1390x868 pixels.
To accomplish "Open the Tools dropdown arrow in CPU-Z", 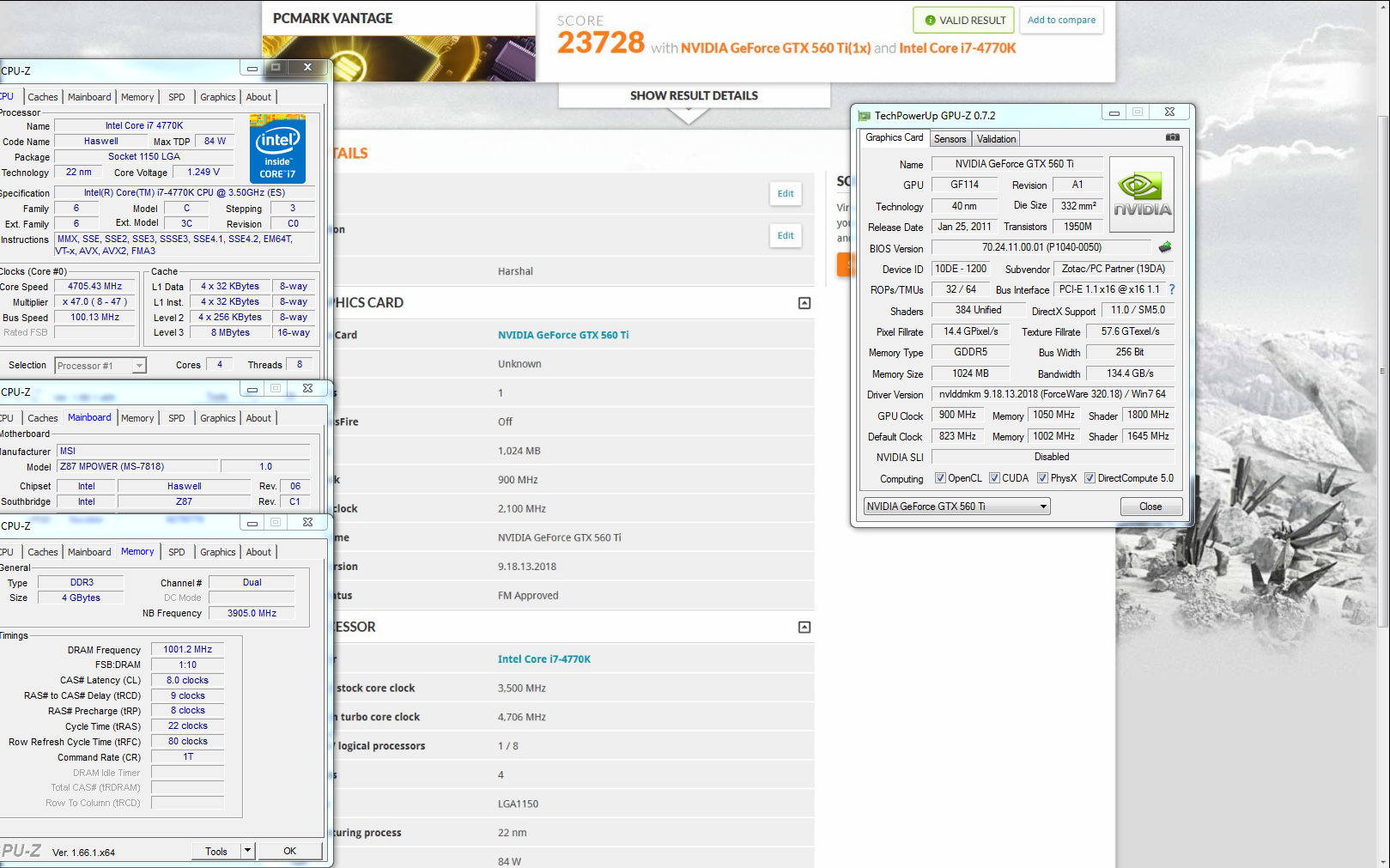I will [247, 851].
